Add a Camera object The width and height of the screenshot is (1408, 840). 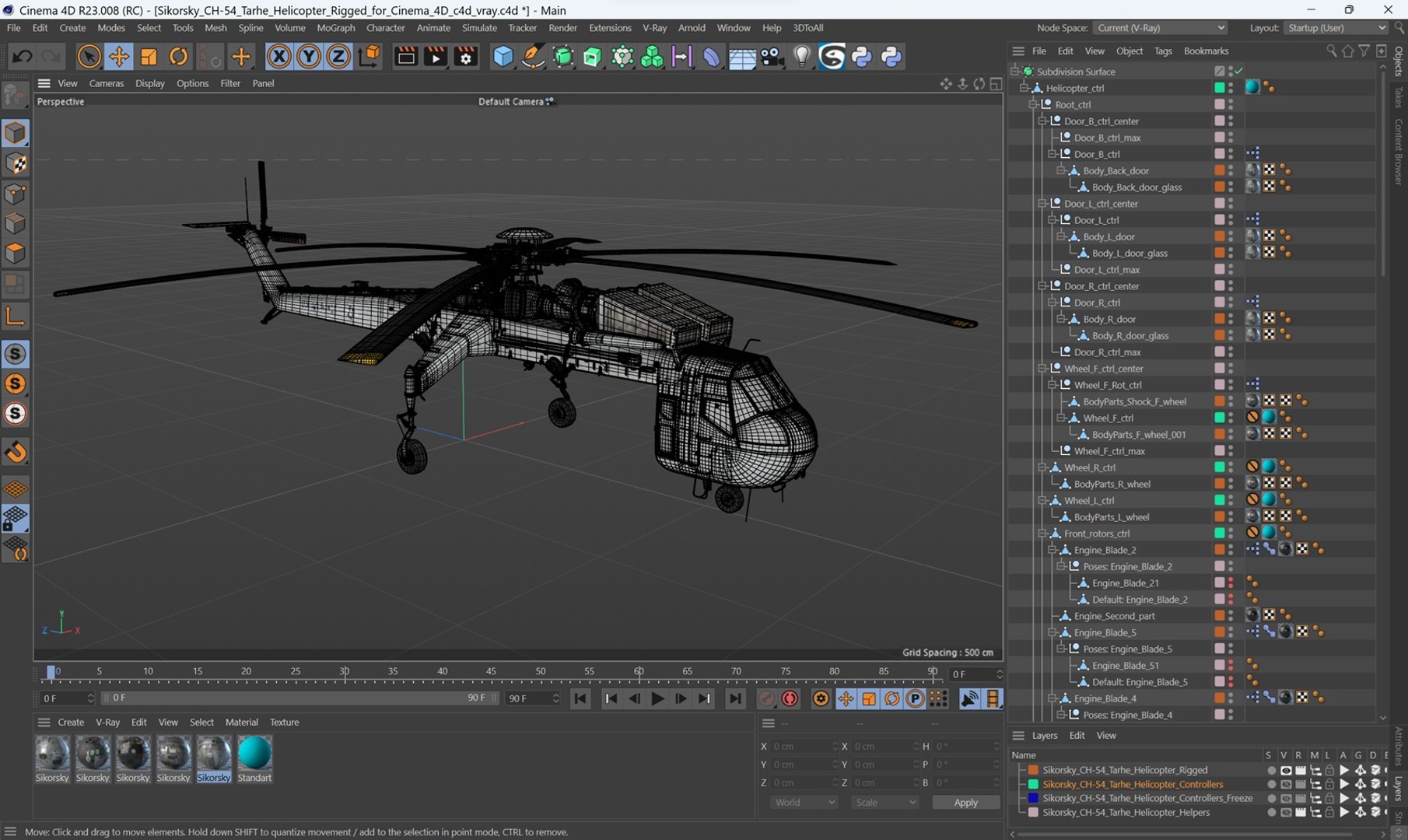point(772,56)
